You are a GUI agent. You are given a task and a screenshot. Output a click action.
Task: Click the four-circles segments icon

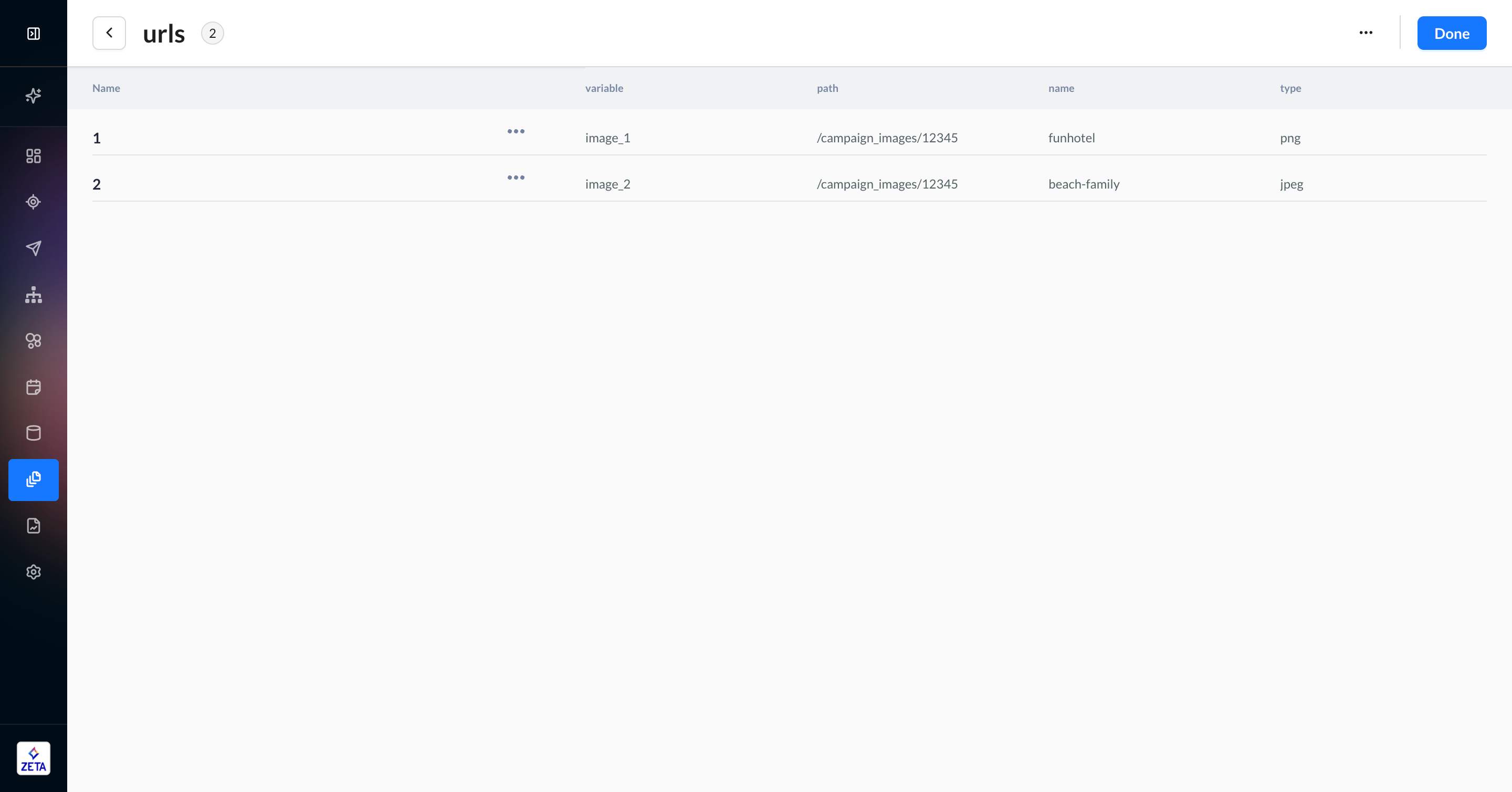coord(34,340)
